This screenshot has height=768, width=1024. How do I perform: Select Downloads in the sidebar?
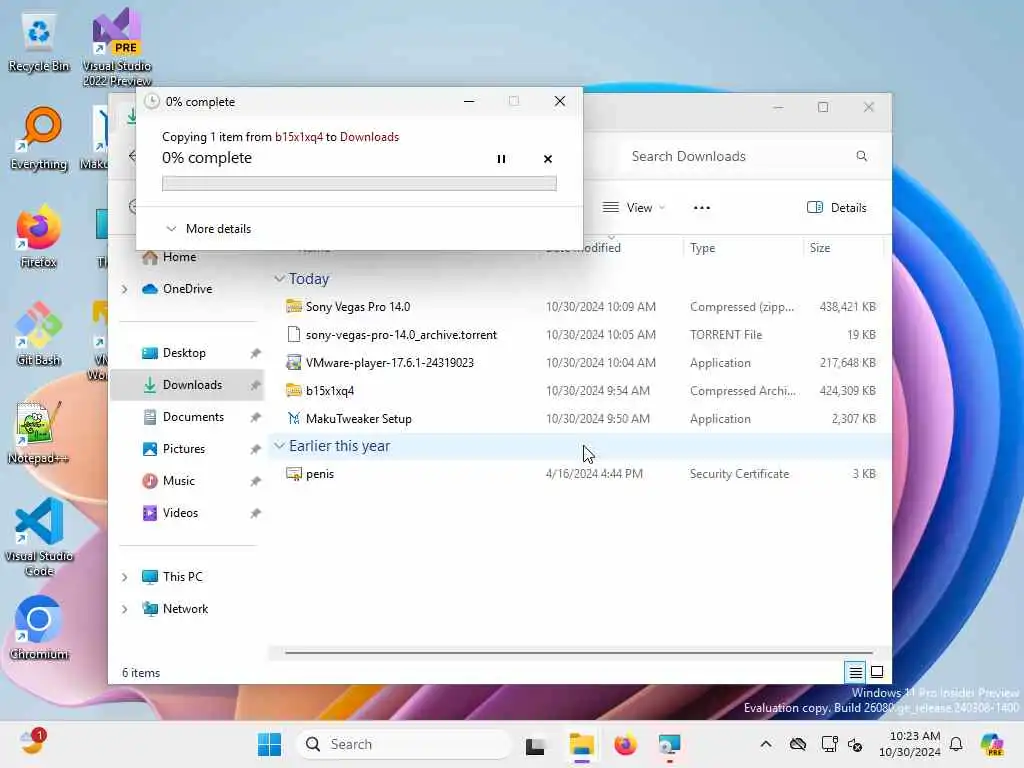pyautogui.click(x=188, y=385)
